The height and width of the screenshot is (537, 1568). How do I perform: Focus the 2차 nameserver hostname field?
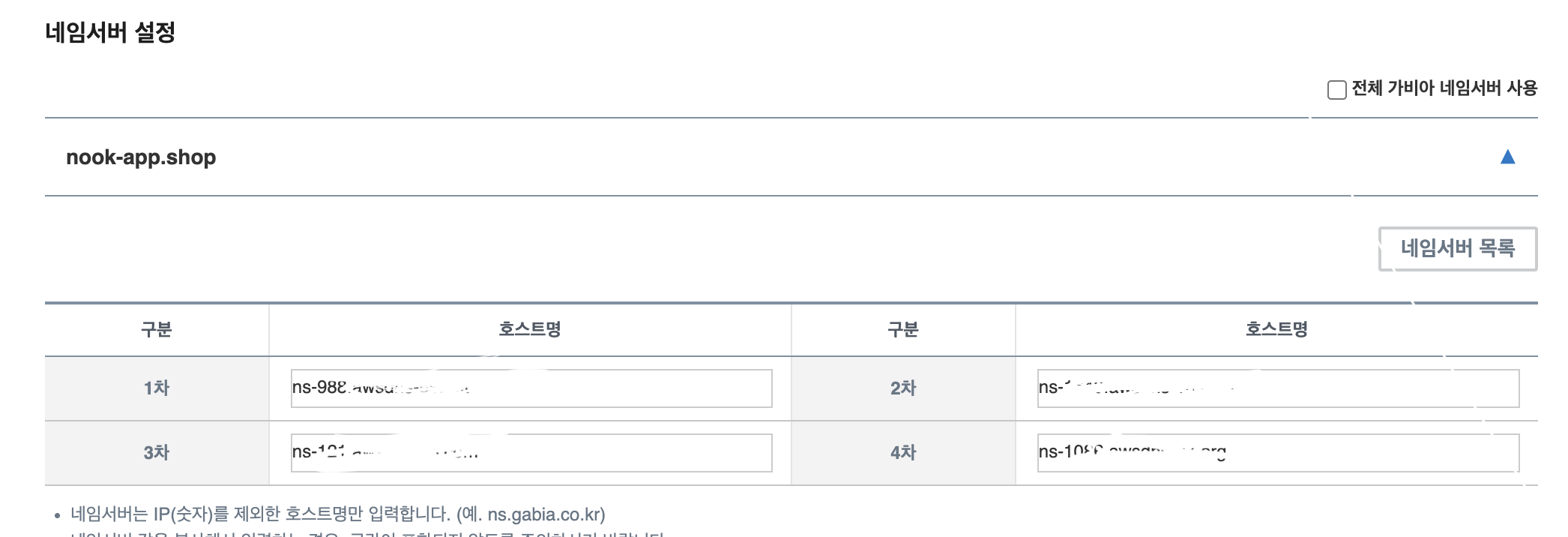click(x=1277, y=388)
